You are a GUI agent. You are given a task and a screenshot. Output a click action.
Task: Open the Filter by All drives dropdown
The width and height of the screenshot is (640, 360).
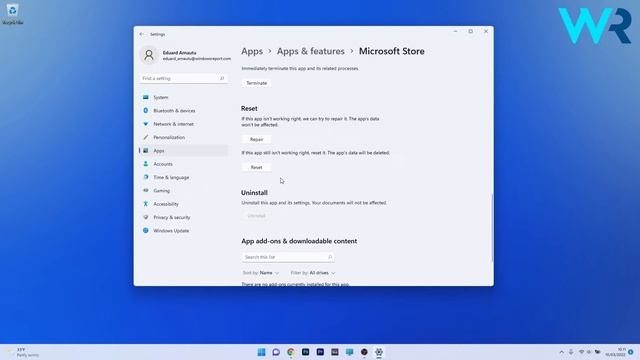coord(313,273)
